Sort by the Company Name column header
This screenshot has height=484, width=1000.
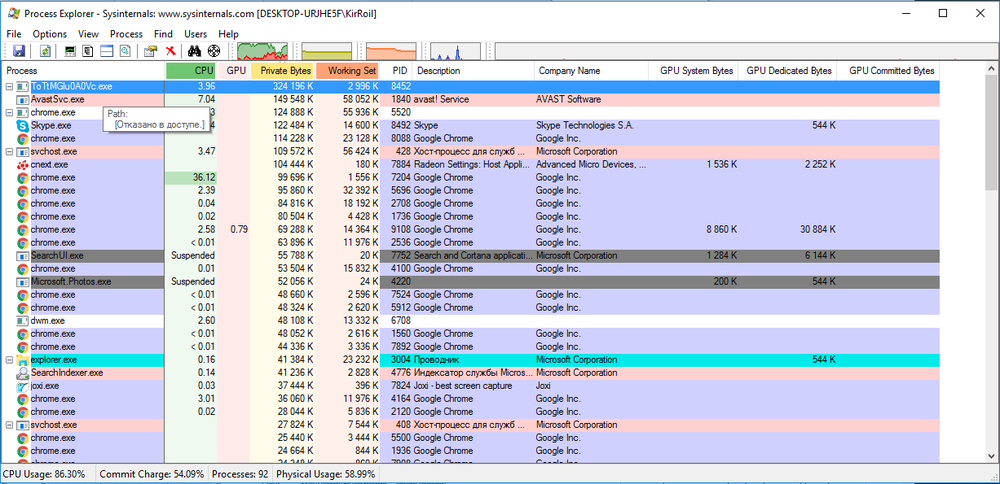click(591, 71)
